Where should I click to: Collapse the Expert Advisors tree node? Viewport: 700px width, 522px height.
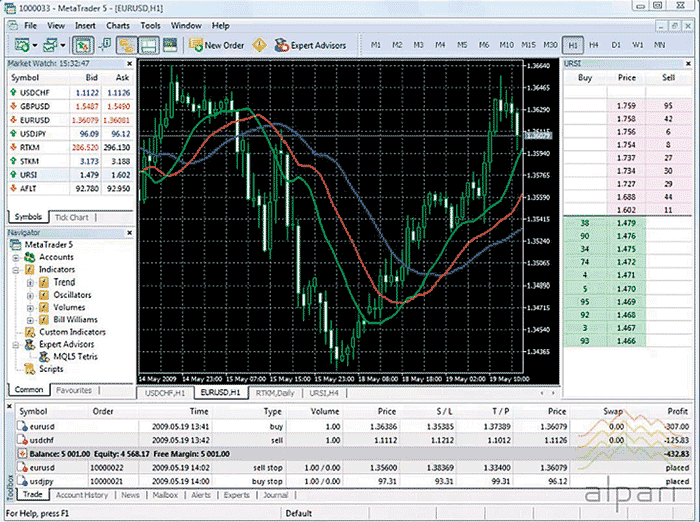coord(16,345)
